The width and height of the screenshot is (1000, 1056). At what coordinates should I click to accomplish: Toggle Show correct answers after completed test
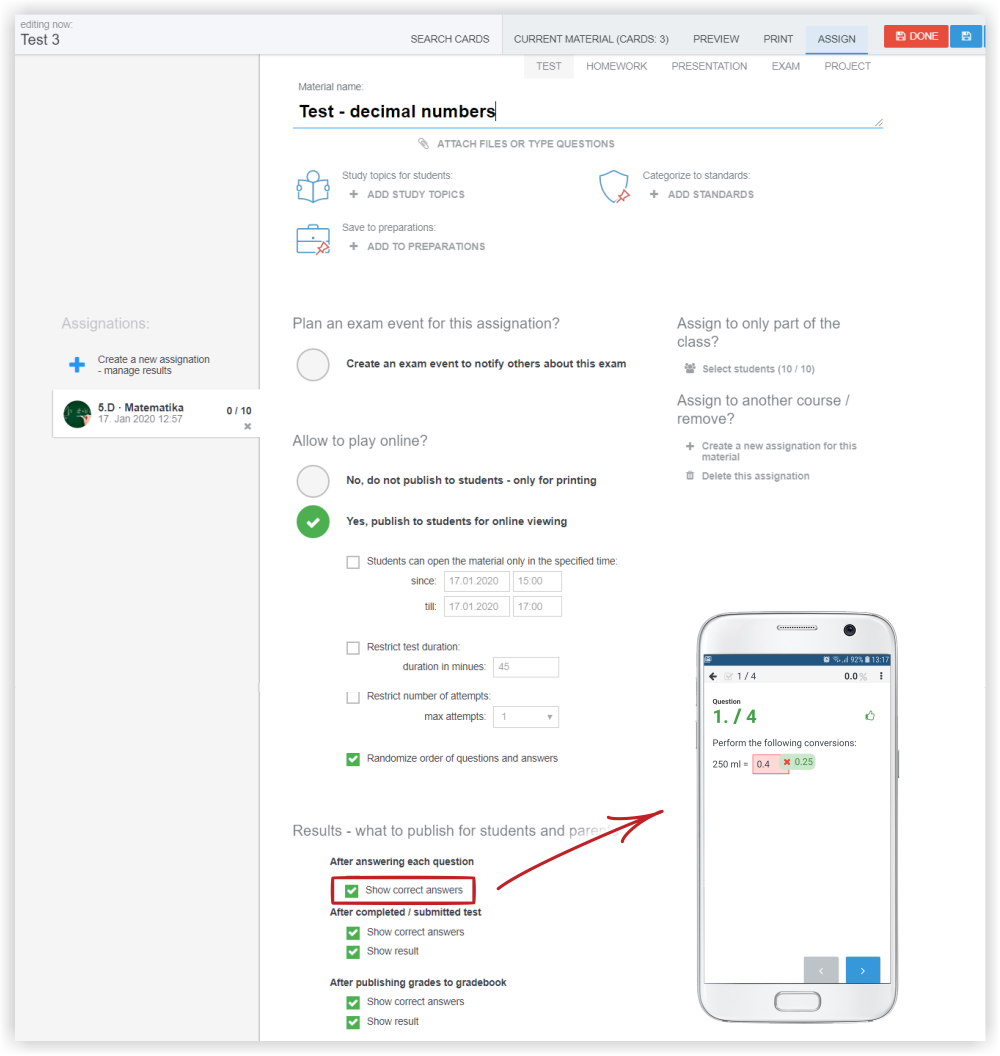[353, 933]
